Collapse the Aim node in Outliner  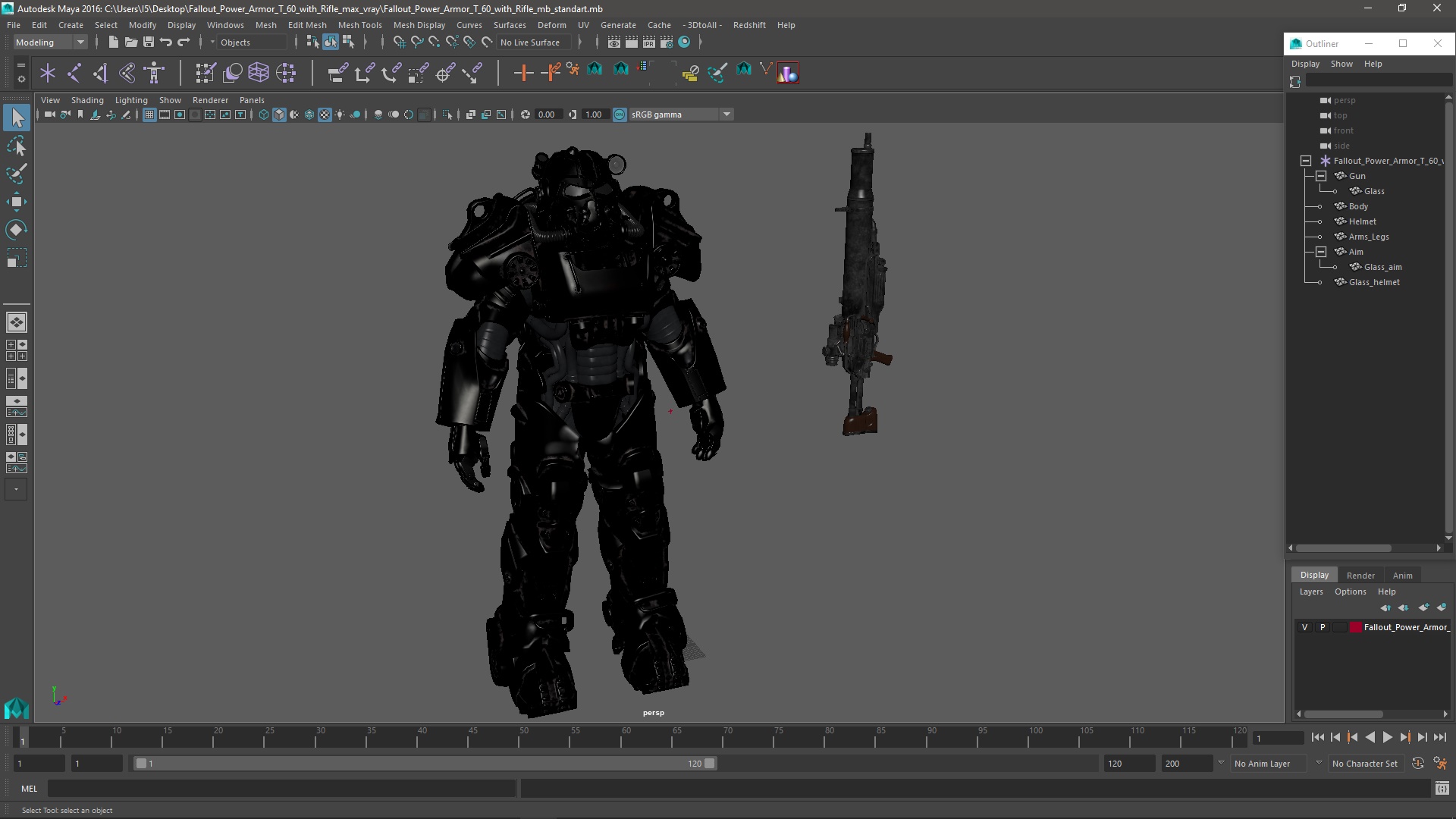tap(1320, 252)
